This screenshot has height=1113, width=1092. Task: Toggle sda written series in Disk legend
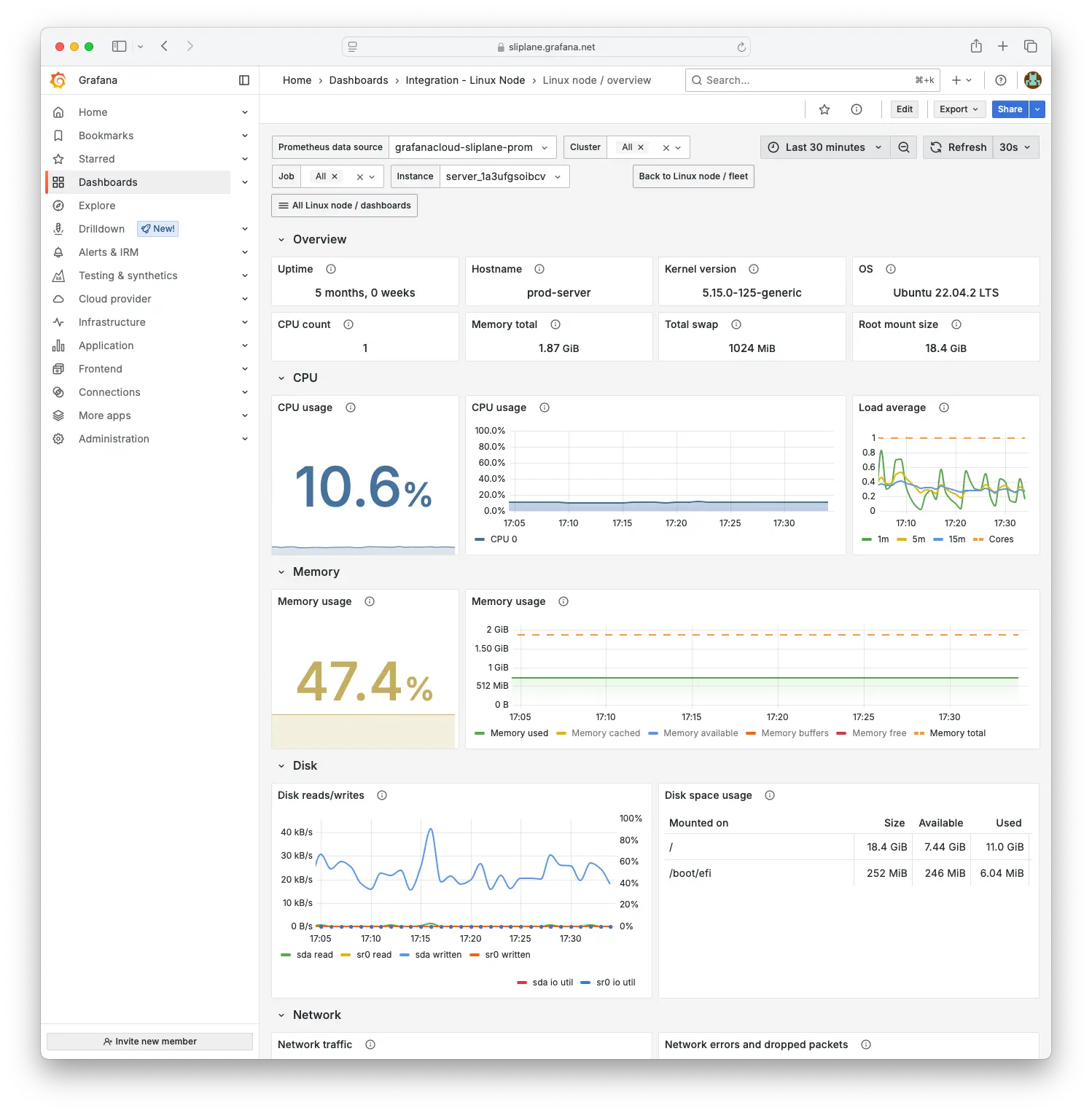437,955
